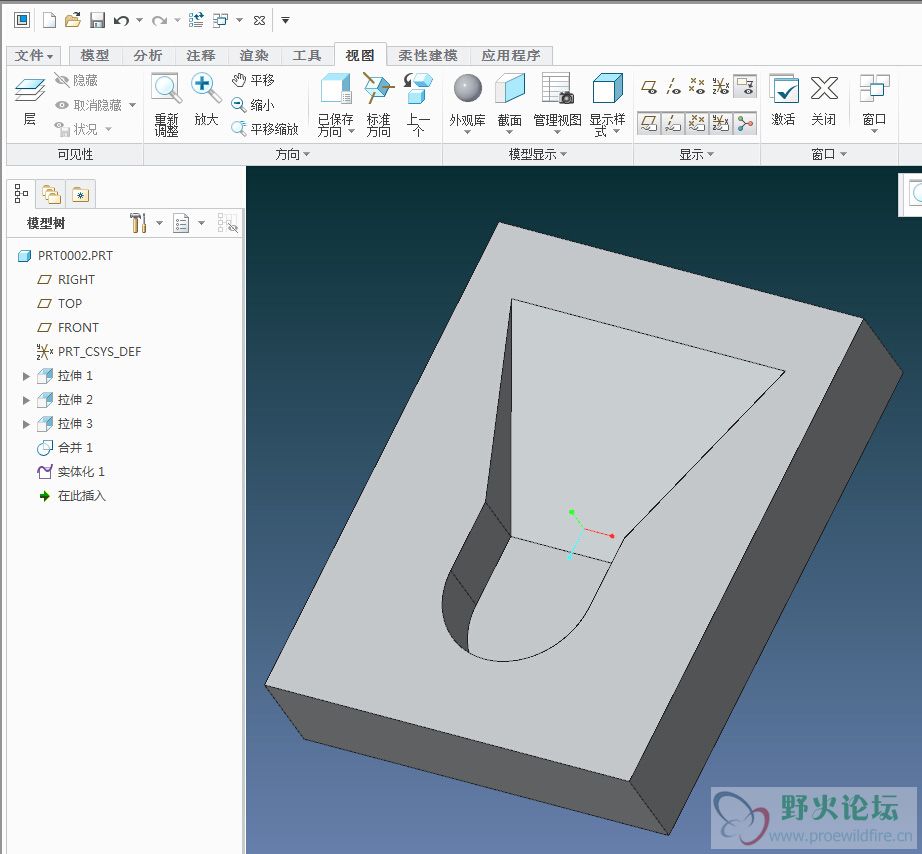Open the 层 (Layers) tool
Image resolution: width=922 pixels, height=854 pixels.
(29, 93)
